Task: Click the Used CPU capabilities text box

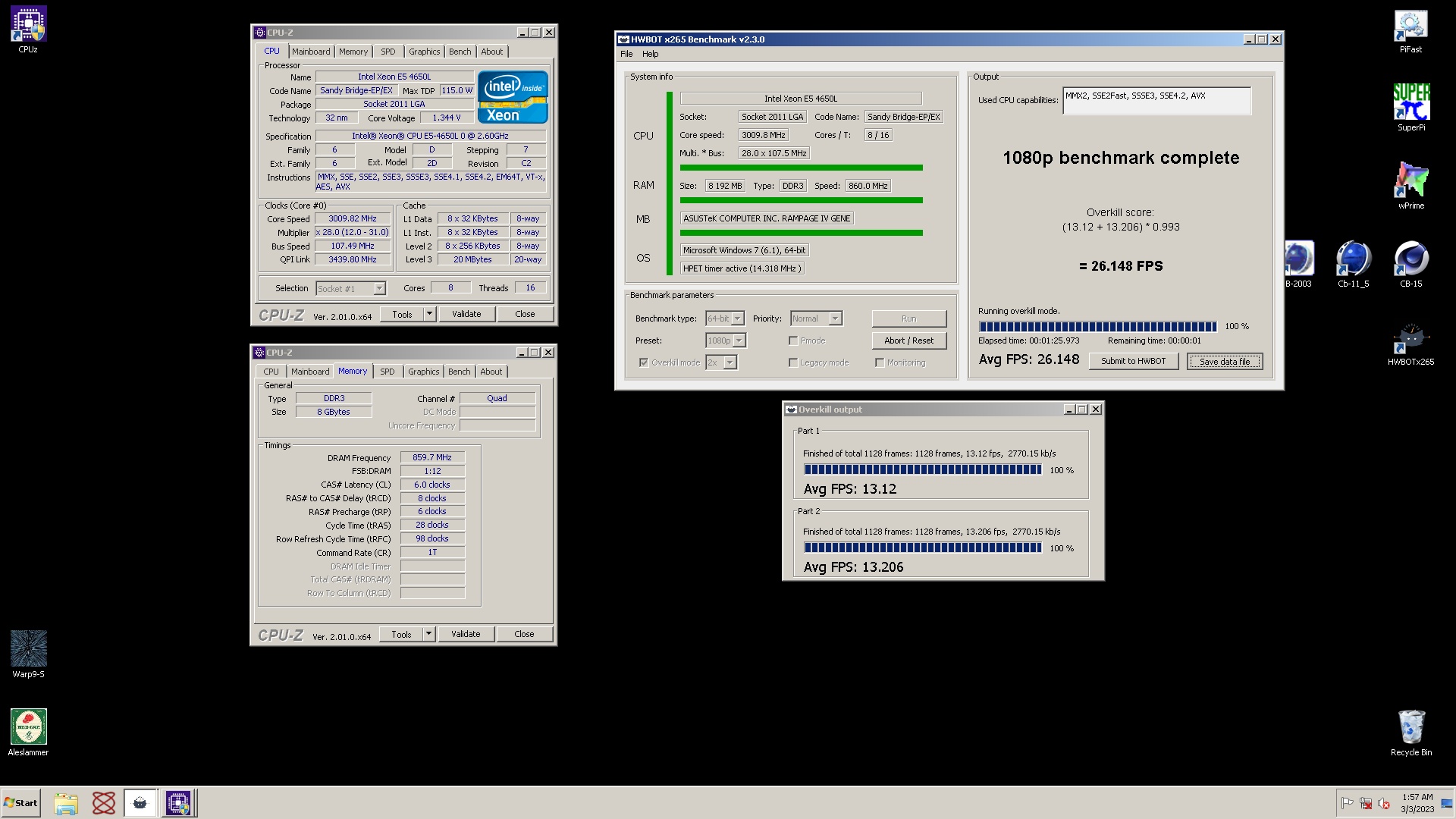Action: coord(1156,100)
